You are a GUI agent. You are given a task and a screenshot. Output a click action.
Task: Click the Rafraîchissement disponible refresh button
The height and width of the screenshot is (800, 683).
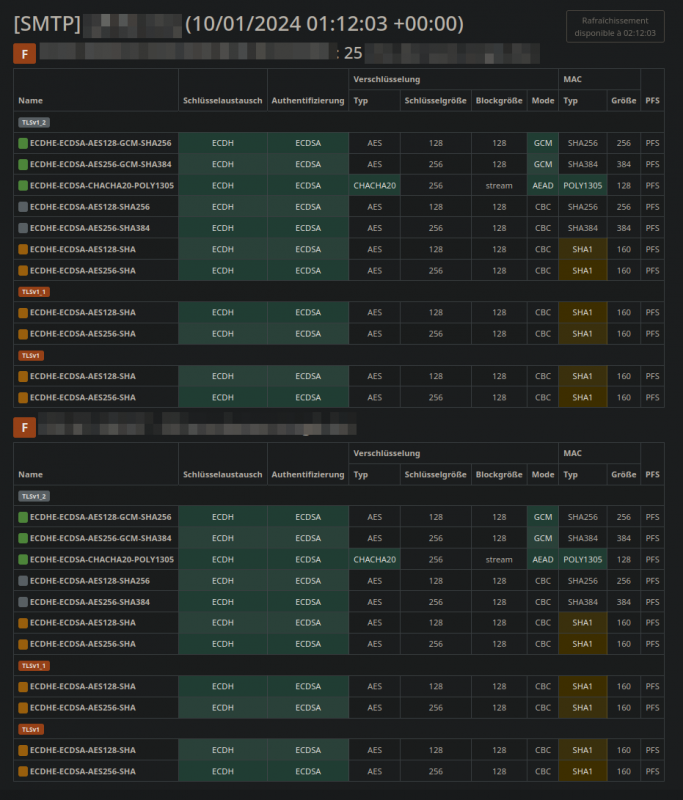[614, 26]
